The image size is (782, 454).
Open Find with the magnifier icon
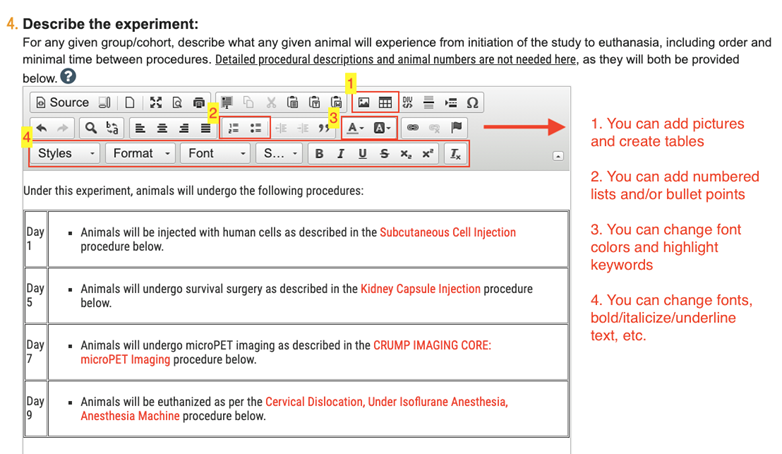pyautogui.click(x=90, y=128)
